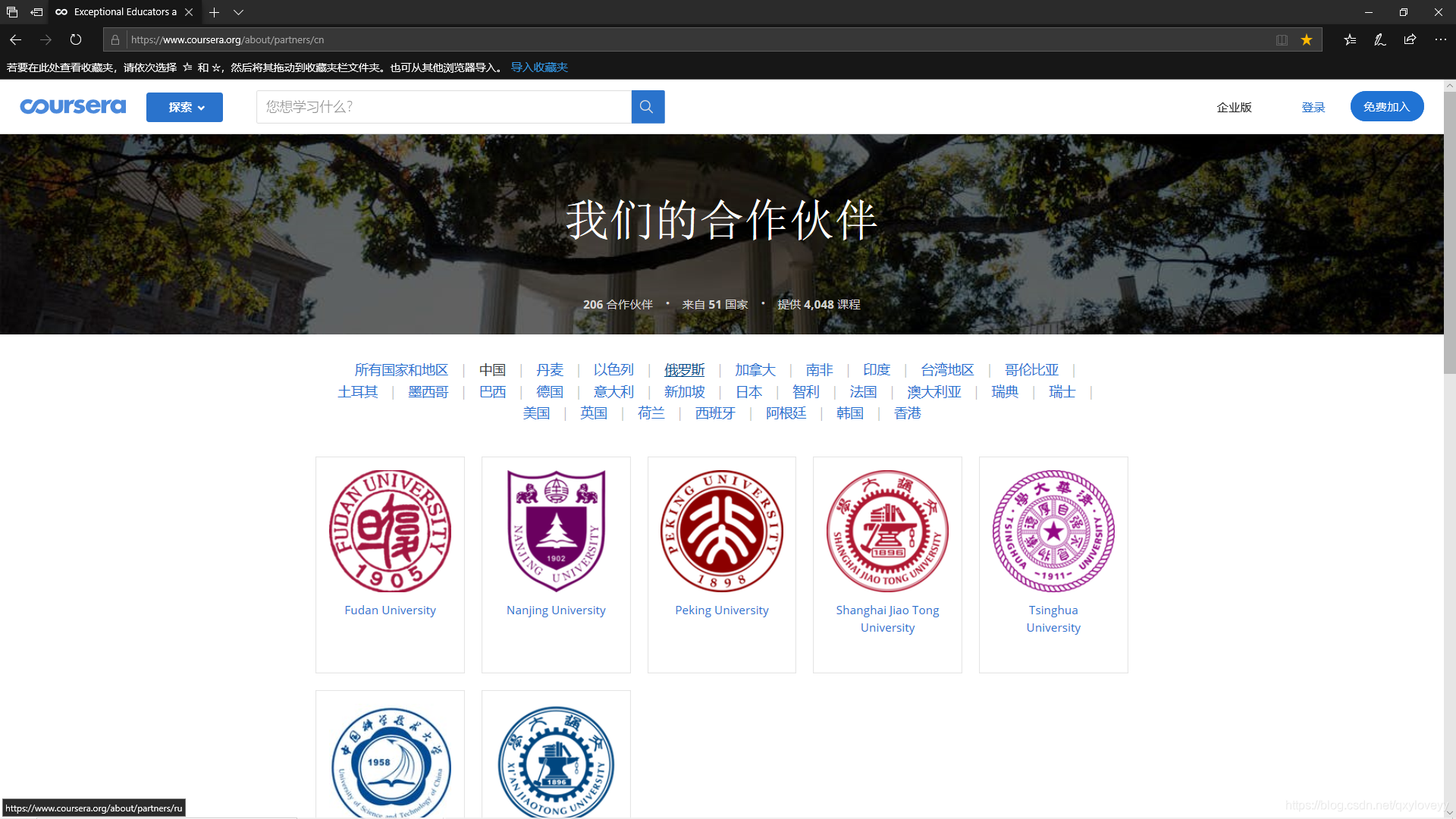Screen dimensions: 1456x819
Task: Click the Coursera logo
Action: tap(73, 106)
